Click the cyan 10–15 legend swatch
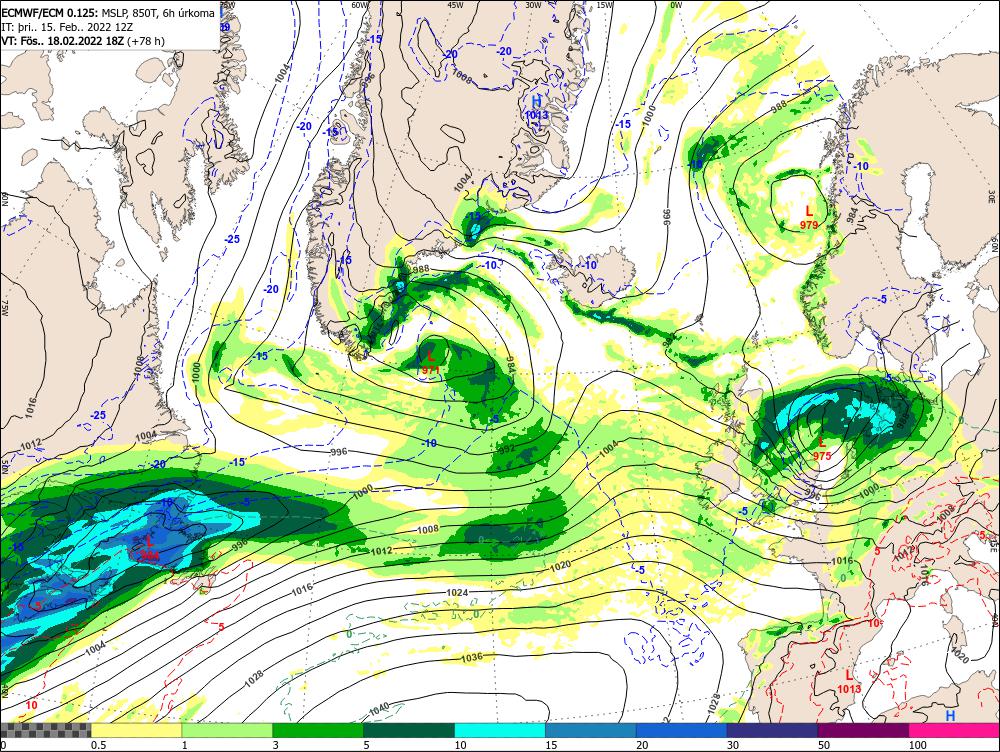 pyautogui.click(x=500, y=730)
